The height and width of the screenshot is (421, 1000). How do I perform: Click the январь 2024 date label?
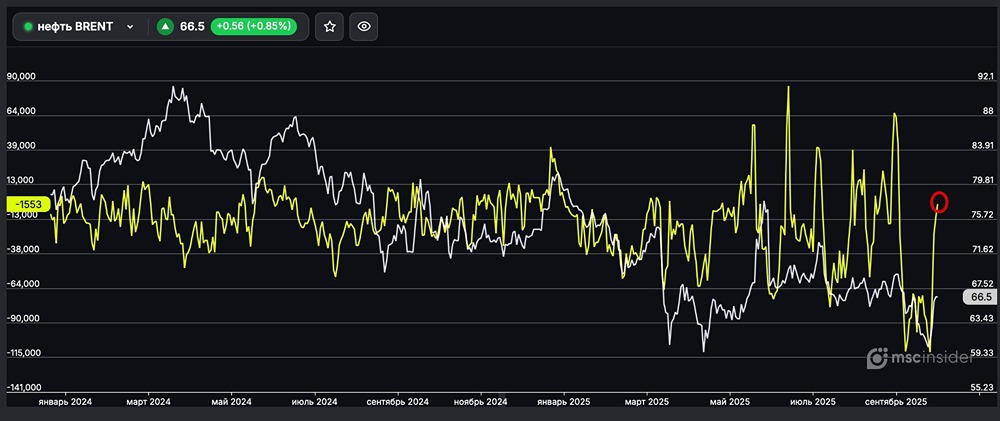click(x=65, y=401)
